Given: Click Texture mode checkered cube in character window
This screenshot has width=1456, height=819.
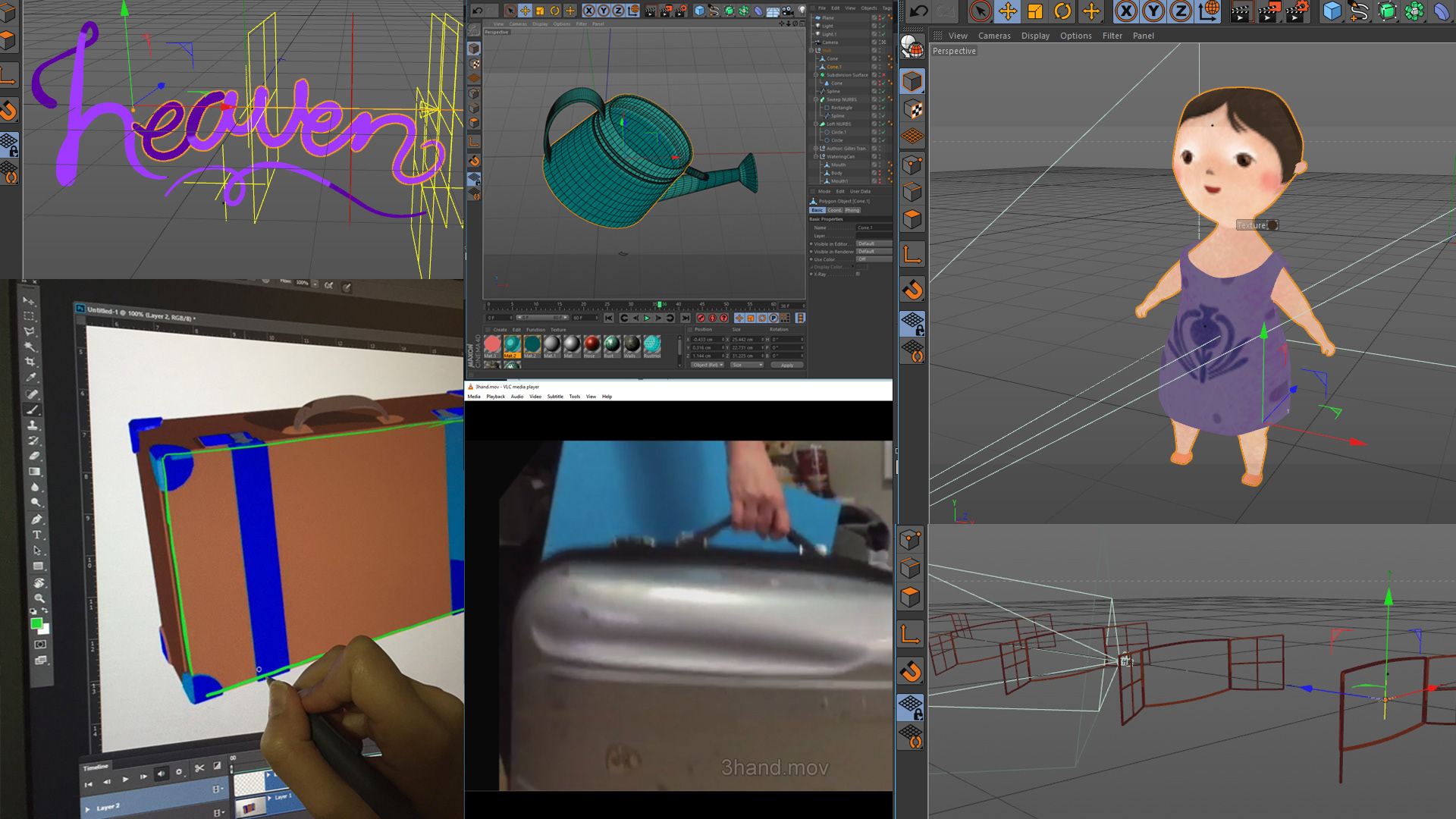Looking at the screenshot, I should tap(912, 109).
